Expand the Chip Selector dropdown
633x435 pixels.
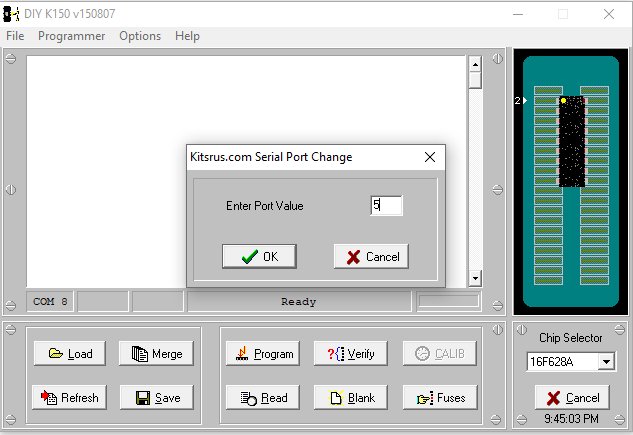coord(606,362)
